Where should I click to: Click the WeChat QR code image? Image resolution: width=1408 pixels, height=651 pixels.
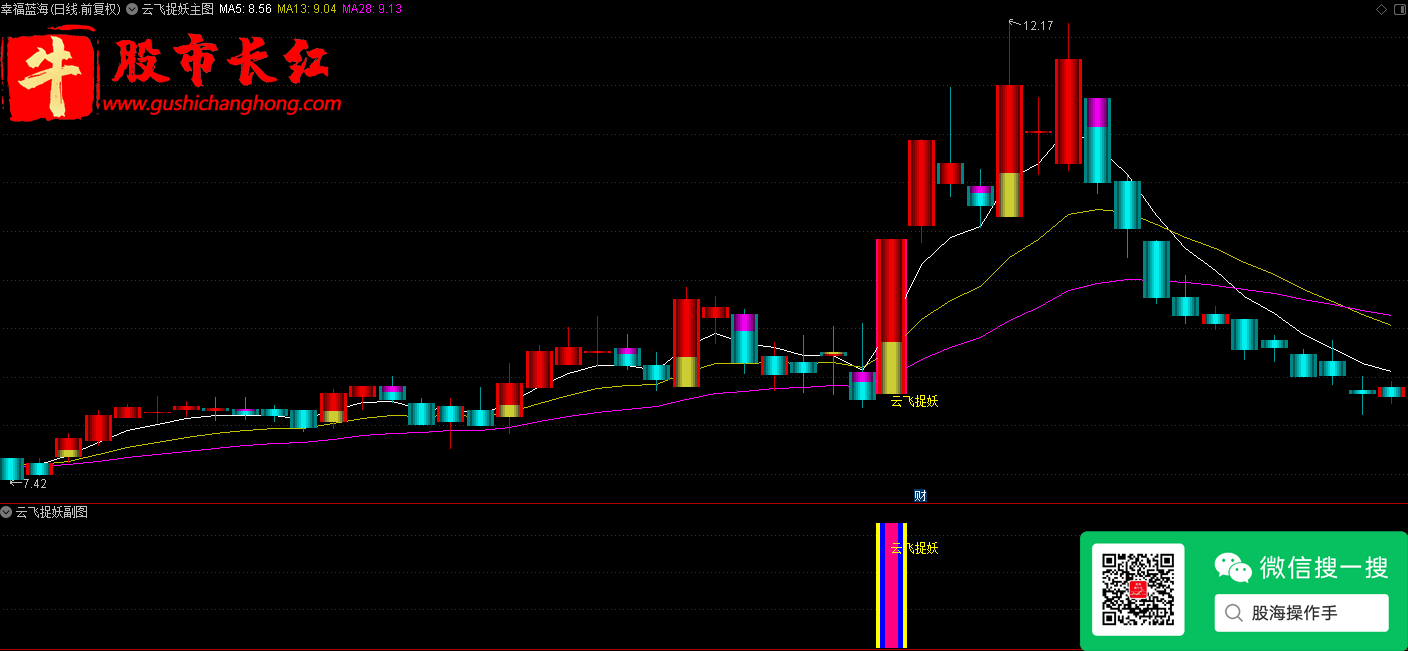click(1137, 590)
